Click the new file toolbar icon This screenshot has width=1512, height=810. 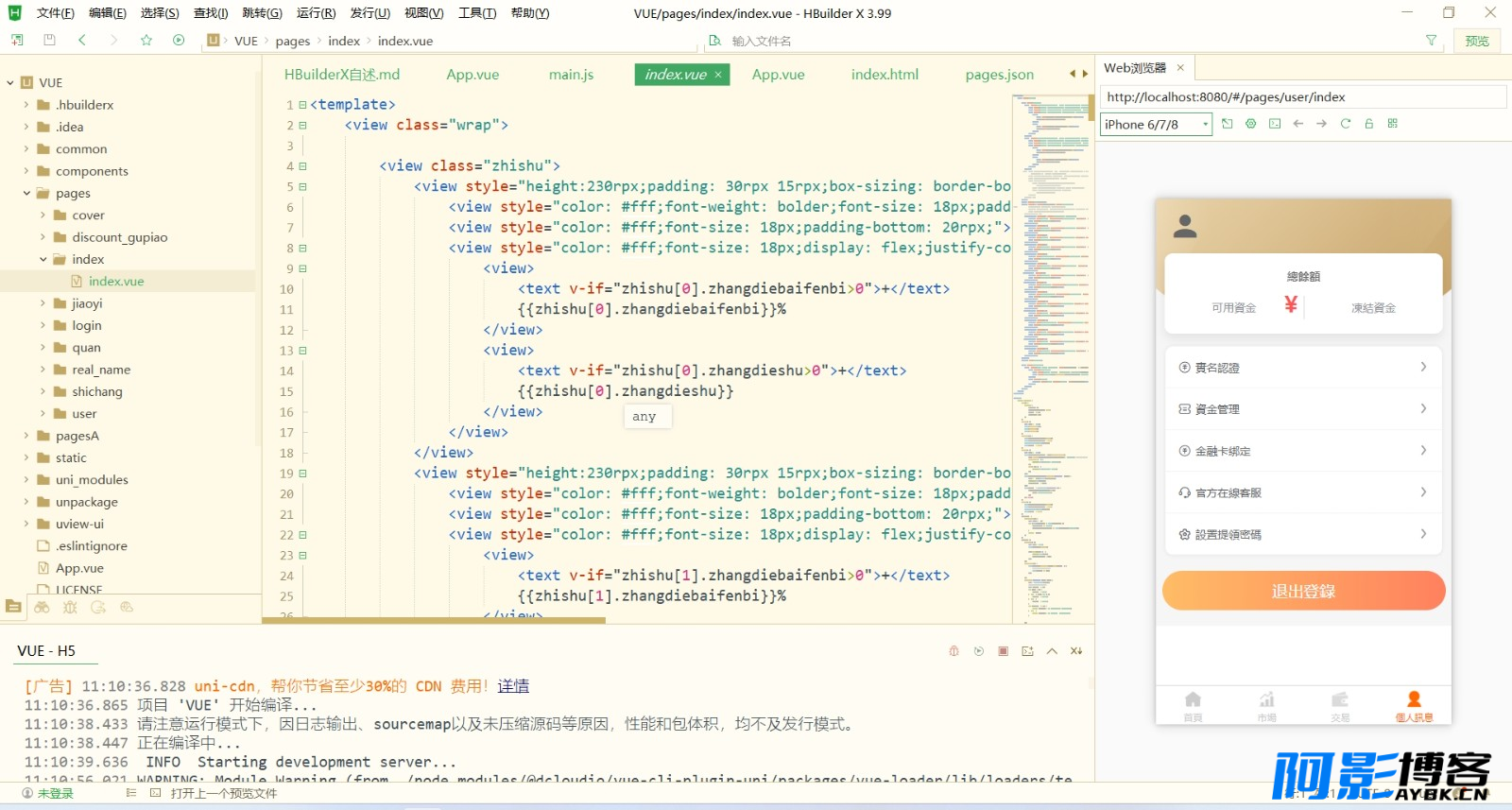[17, 40]
